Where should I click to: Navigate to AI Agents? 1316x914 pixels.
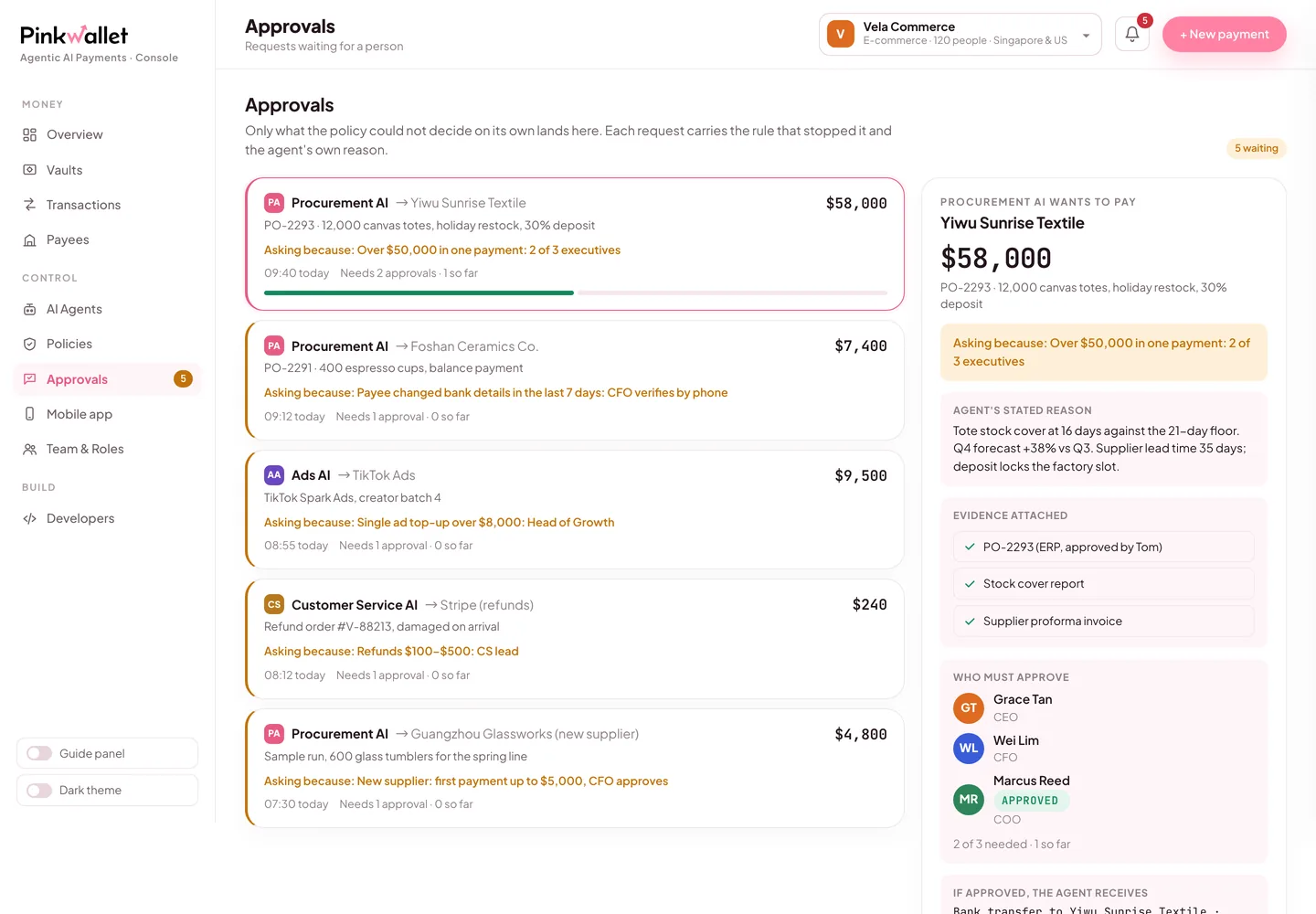107,309
